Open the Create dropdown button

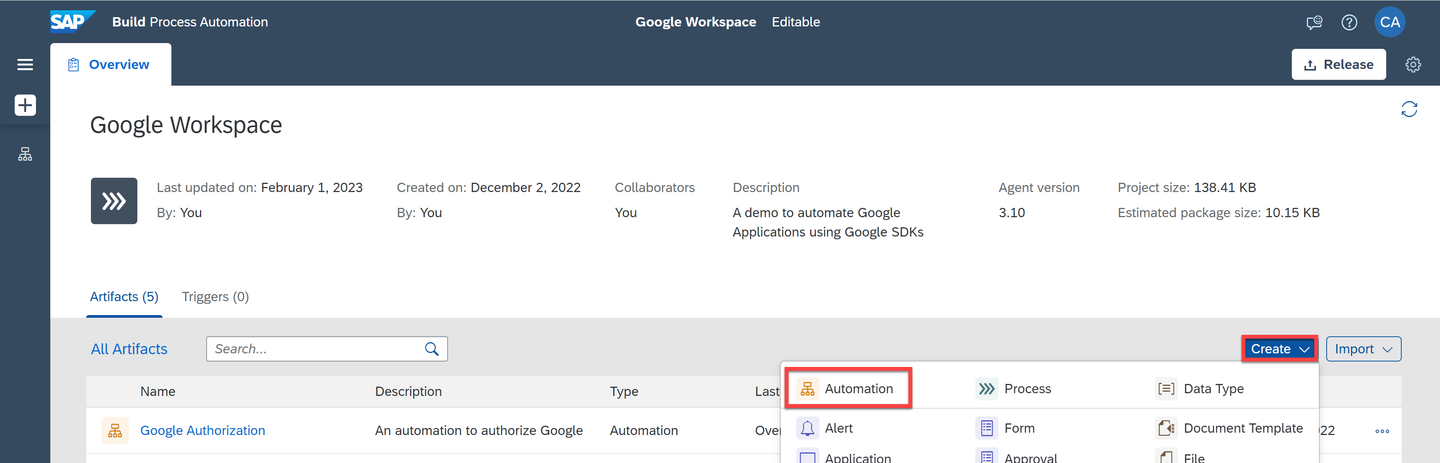(1280, 349)
